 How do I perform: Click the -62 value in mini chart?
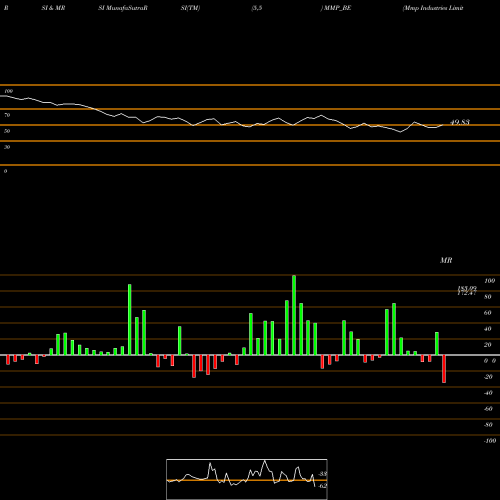322,486
